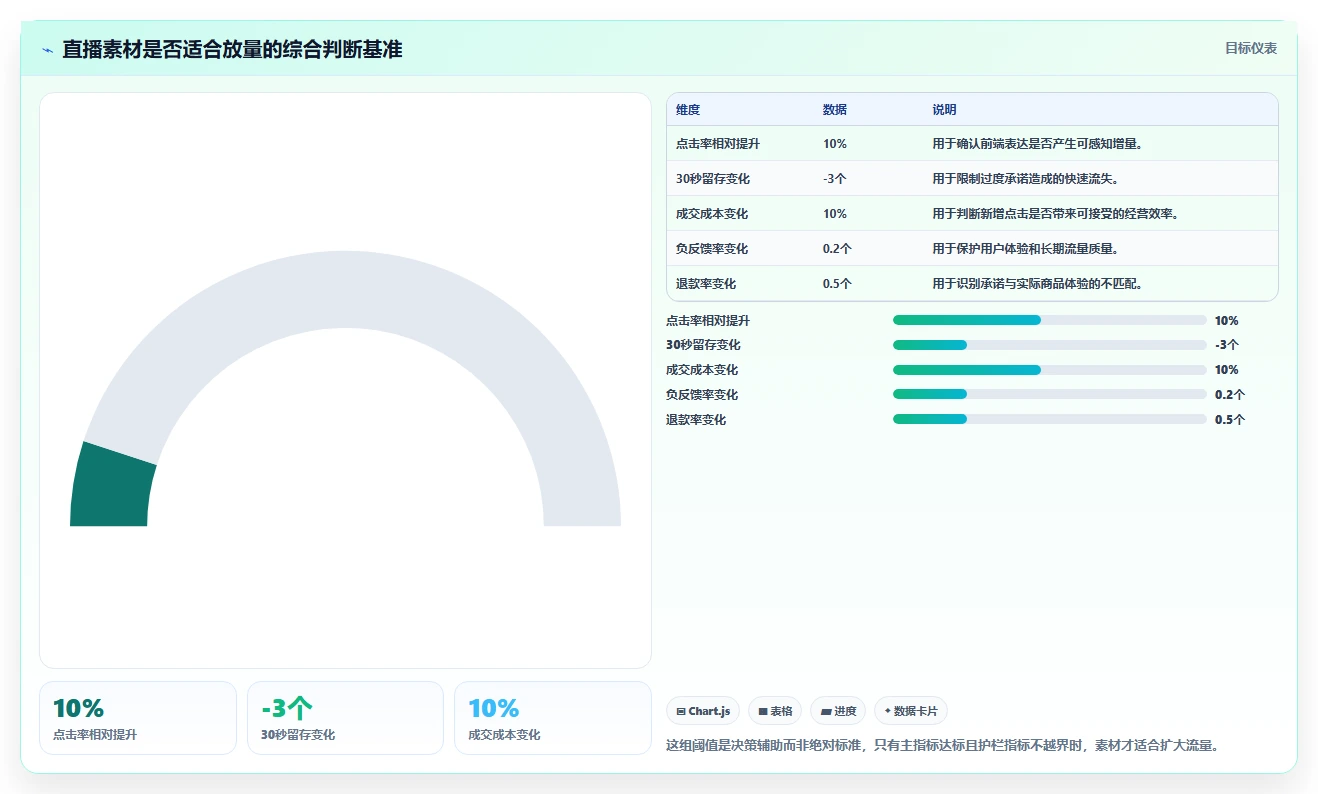Image resolution: width=1318 pixels, height=794 pixels.
Task: Select the 数据卡片 chip
Action: pos(911,711)
